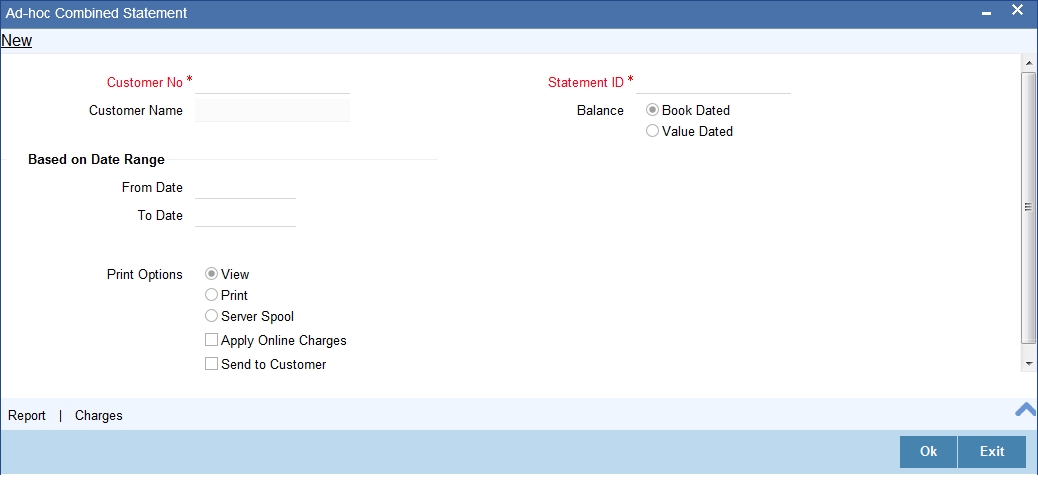Click the vertical scrollbar thumb

click(1029, 207)
